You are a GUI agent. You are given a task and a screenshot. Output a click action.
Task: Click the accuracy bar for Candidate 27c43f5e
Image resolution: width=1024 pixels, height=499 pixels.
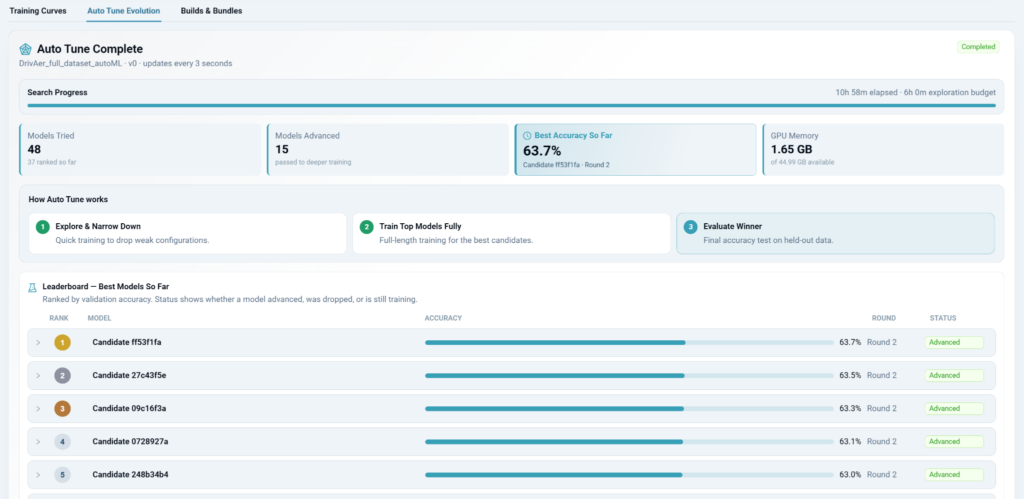point(629,376)
